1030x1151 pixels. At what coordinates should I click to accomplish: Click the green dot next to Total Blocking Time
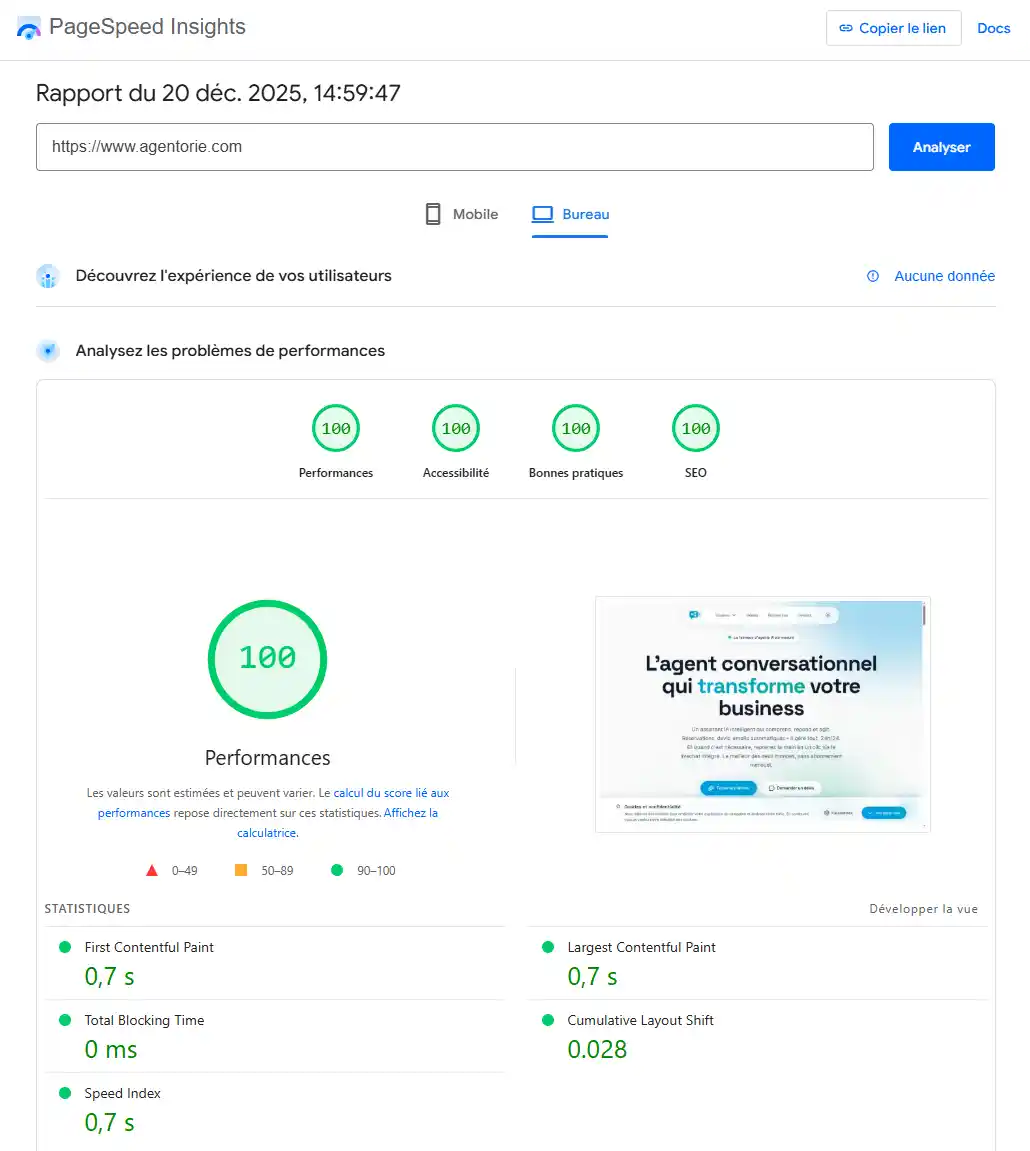pos(65,1020)
